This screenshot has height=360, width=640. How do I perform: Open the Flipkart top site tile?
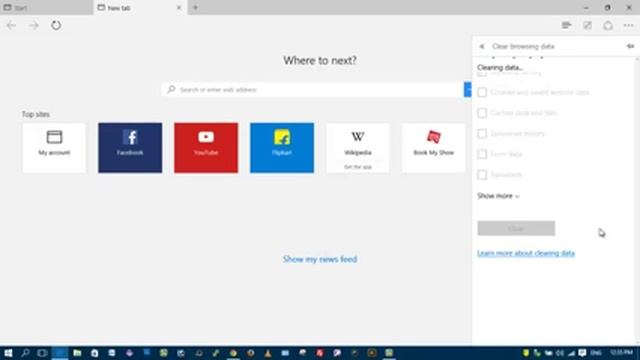[282, 148]
